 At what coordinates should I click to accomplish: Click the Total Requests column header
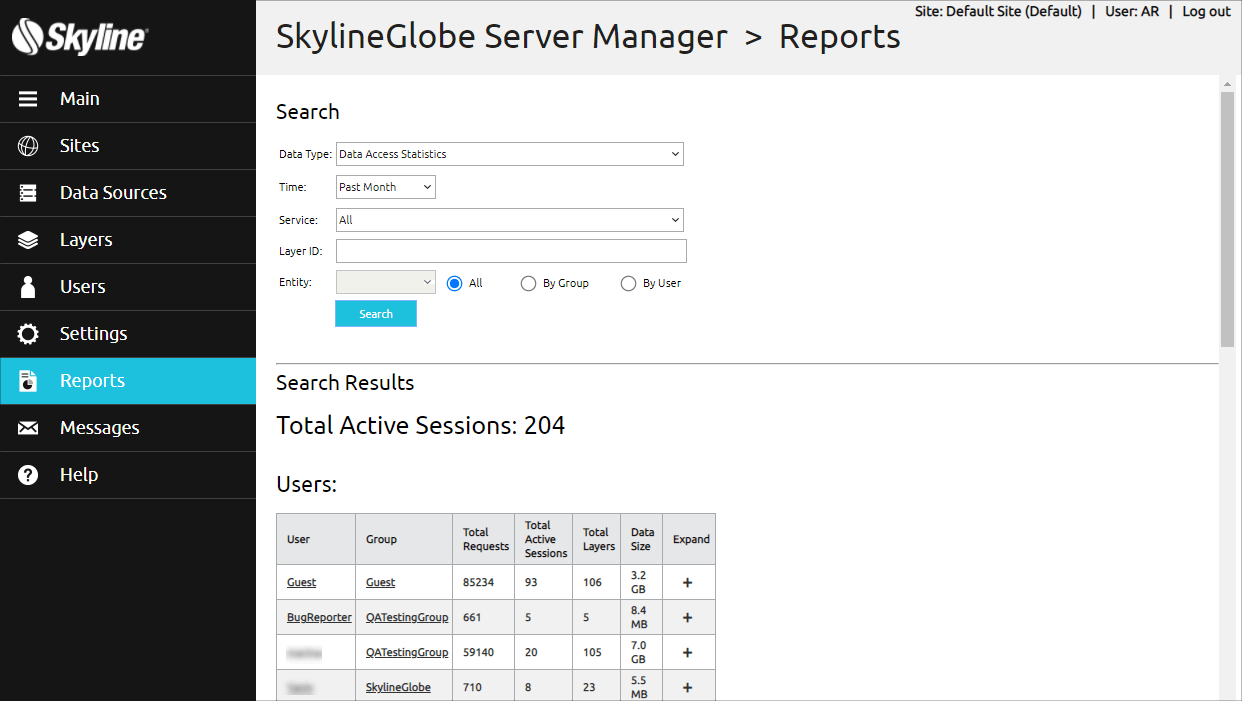tap(485, 539)
